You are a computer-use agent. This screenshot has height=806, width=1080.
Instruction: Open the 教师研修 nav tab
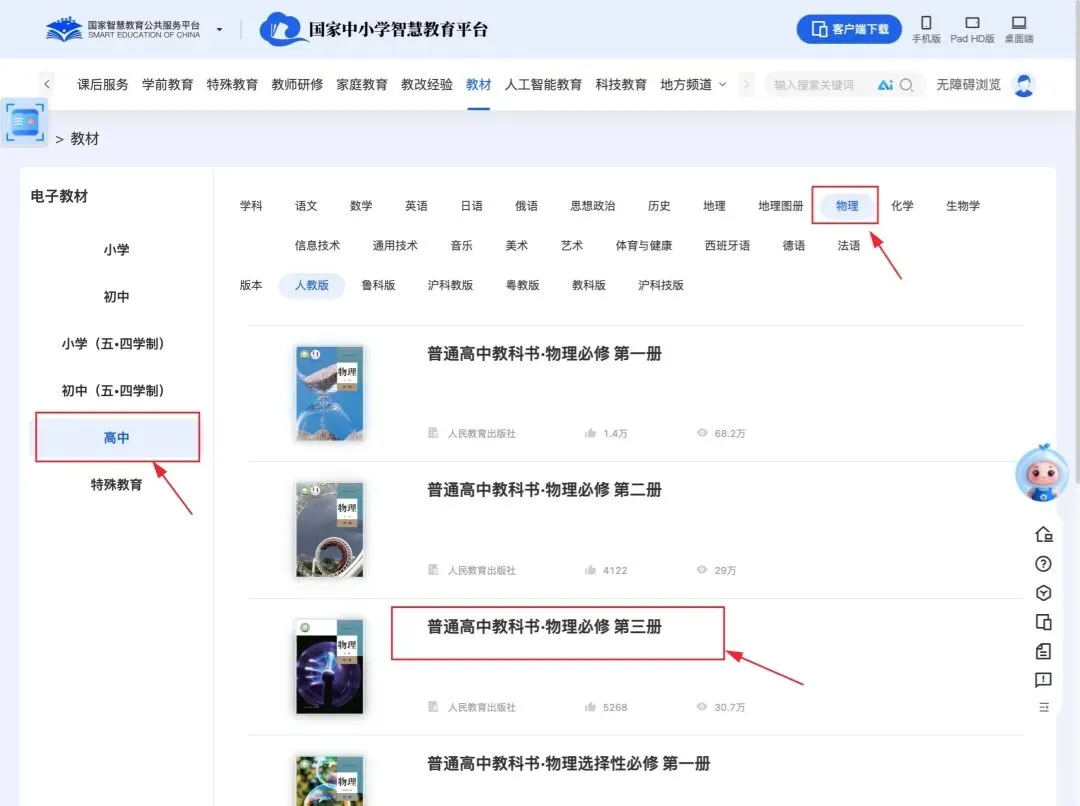point(297,85)
